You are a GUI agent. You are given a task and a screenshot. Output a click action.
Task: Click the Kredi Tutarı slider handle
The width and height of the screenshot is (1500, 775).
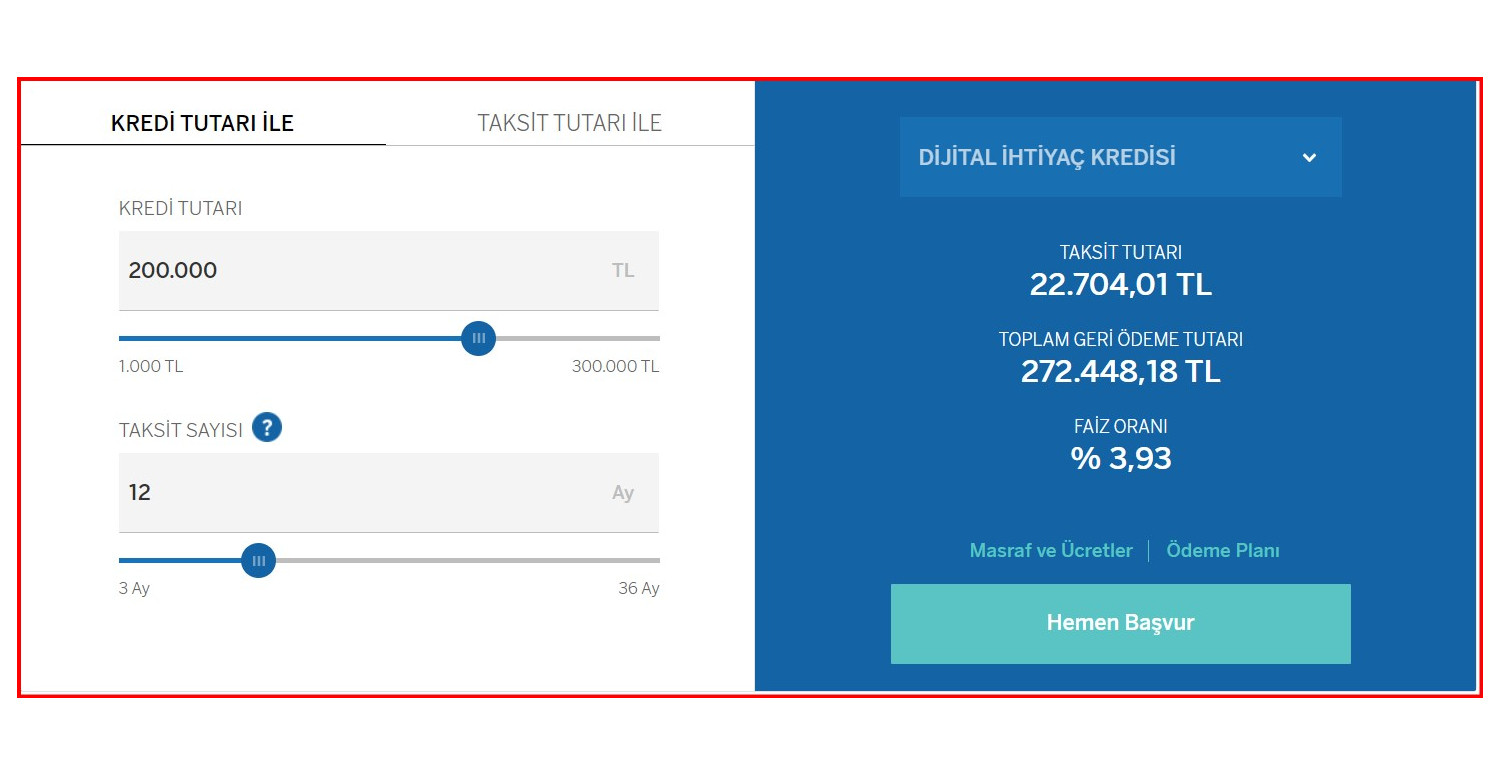click(479, 339)
